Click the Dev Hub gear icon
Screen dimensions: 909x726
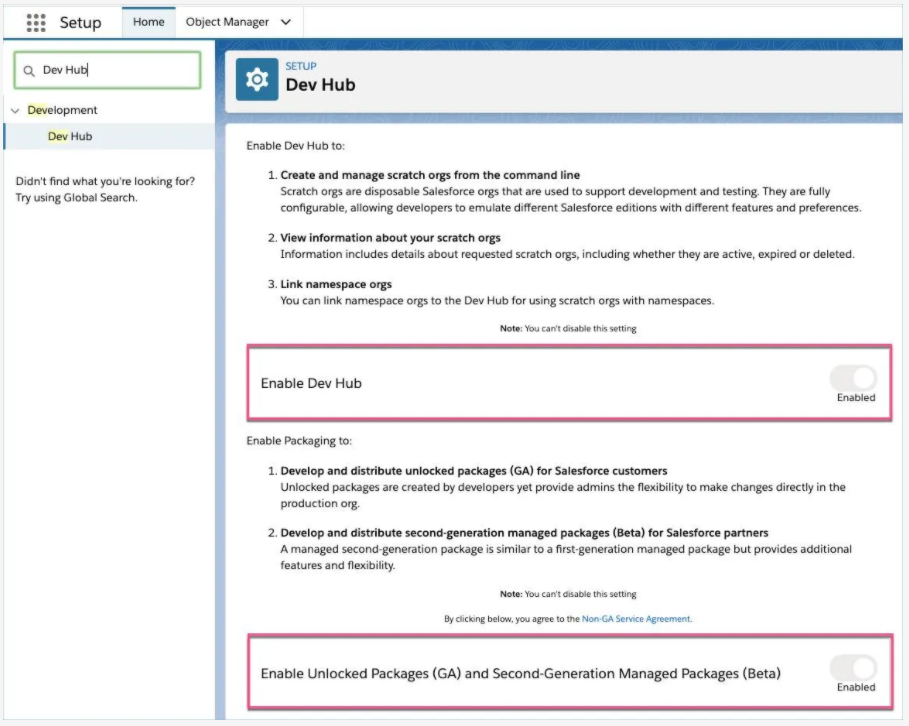coord(257,79)
